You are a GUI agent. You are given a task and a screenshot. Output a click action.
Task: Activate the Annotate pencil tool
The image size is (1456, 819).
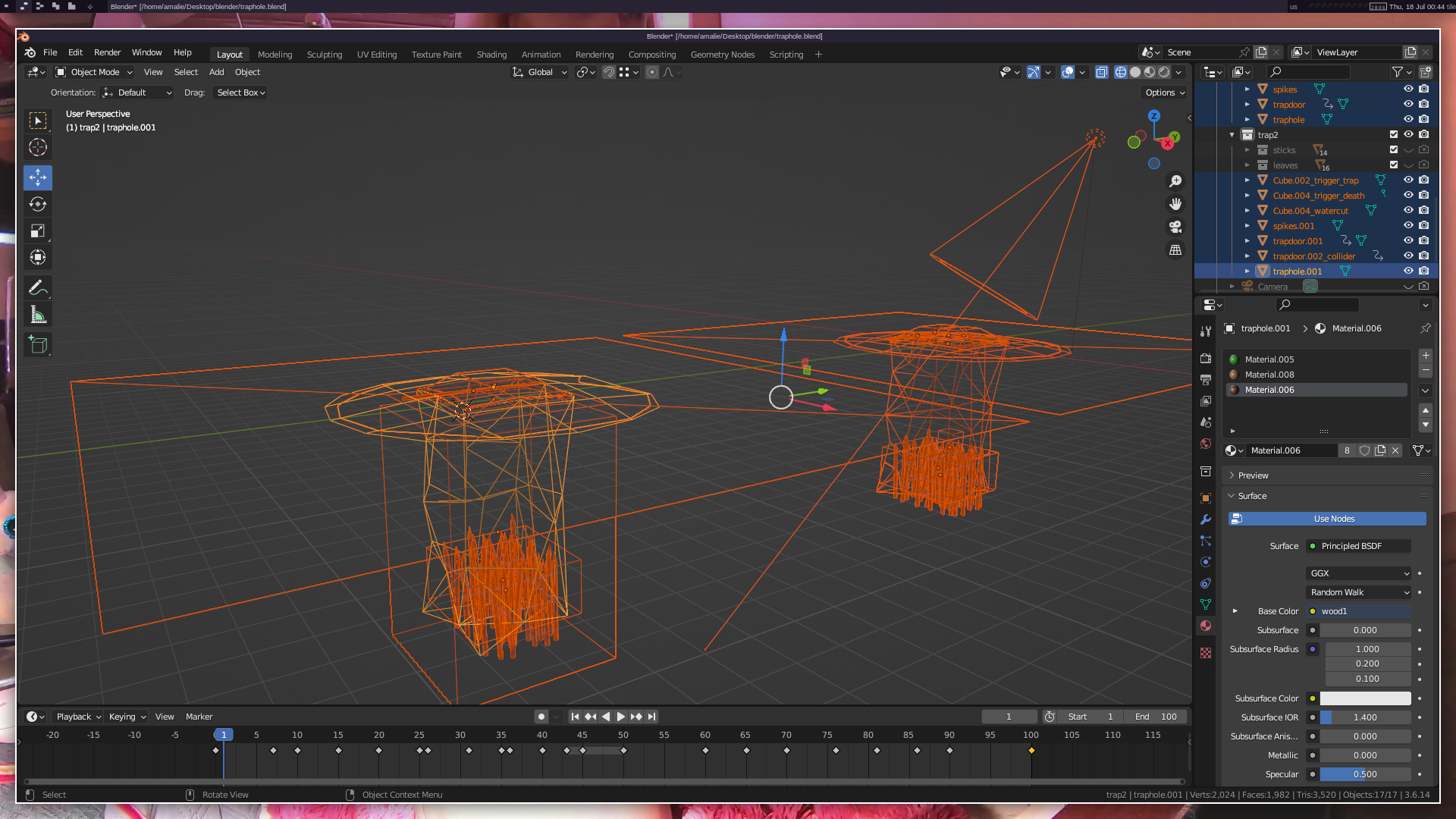(38, 287)
